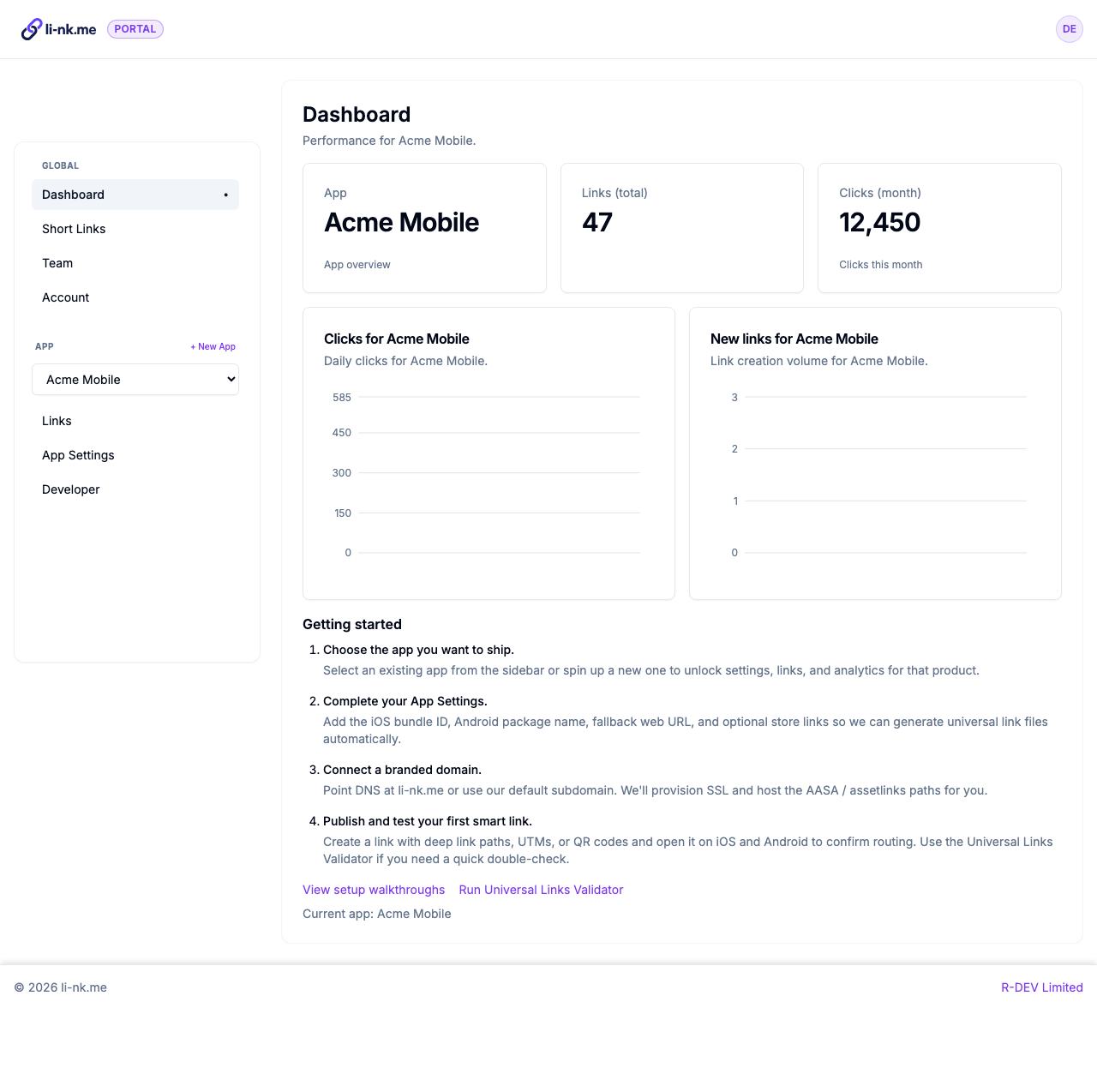This screenshot has height=1092, width=1097.
Task: Open the Team section
Action: (x=57, y=263)
